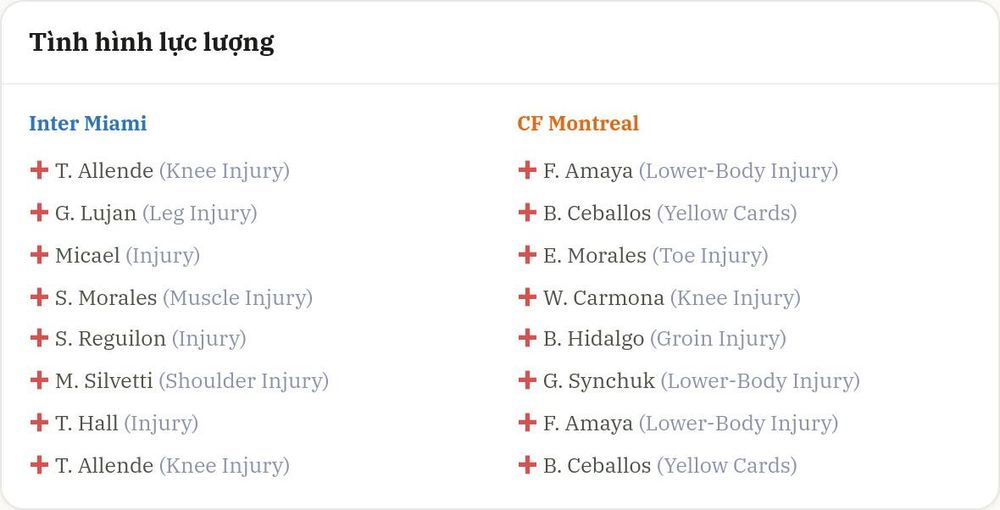Select player name G. Lujan

(96, 213)
